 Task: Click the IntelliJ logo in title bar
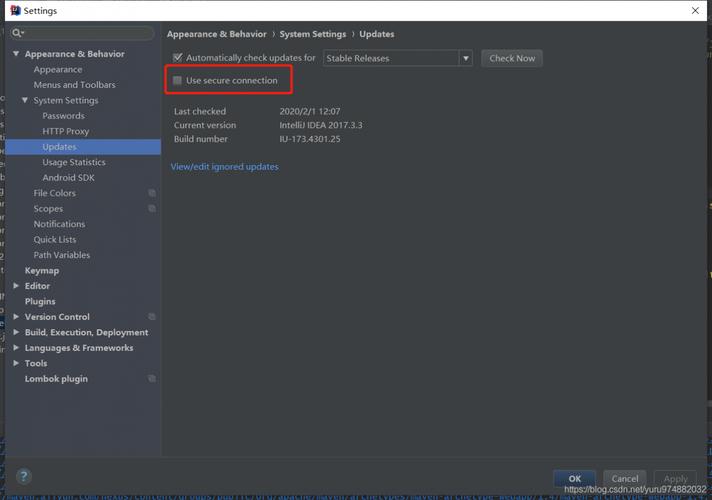click(15, 10)
